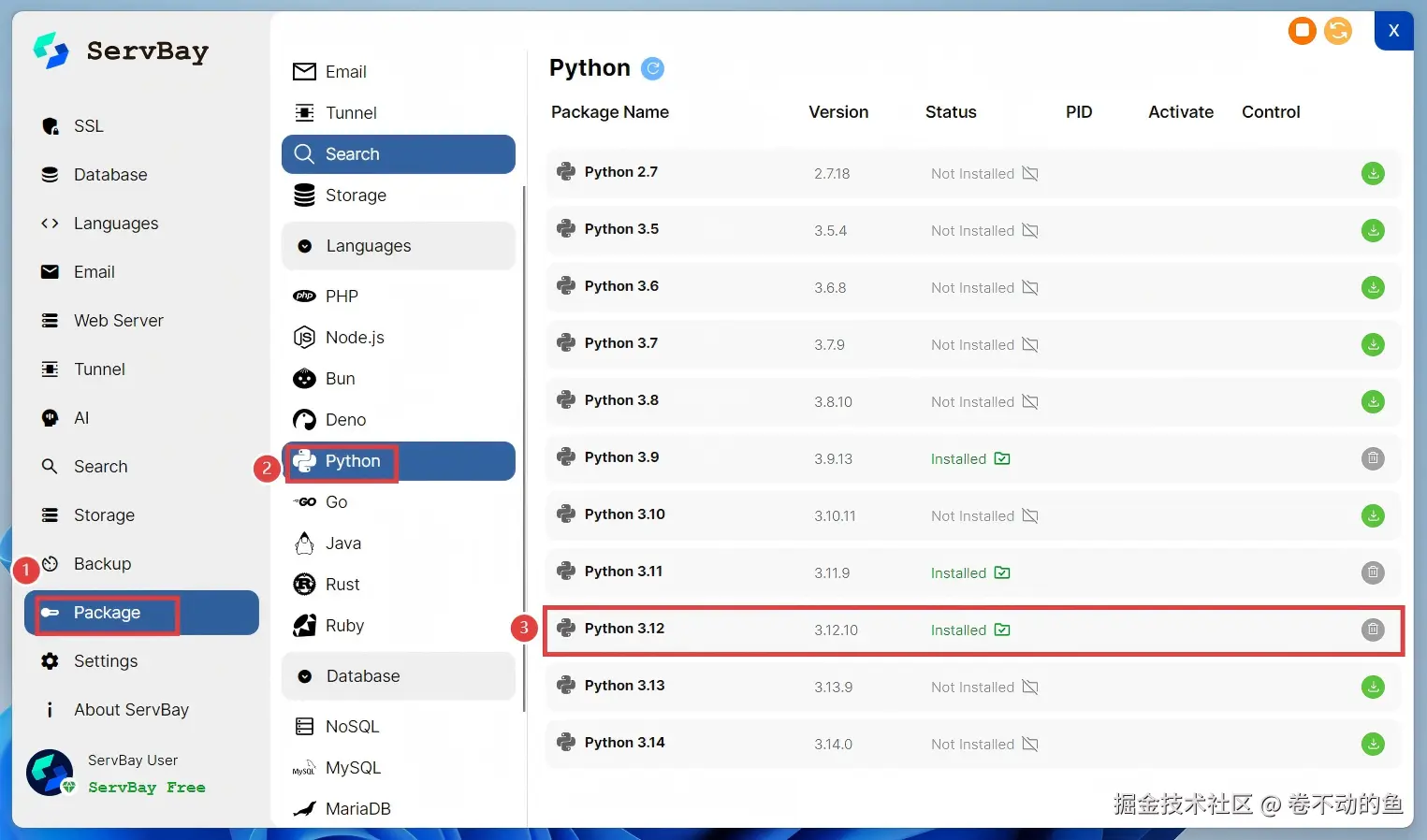The height and width of the screenshot is (840, 1427).
Task: Collapse the Database group header
Action: pos(399,676)
